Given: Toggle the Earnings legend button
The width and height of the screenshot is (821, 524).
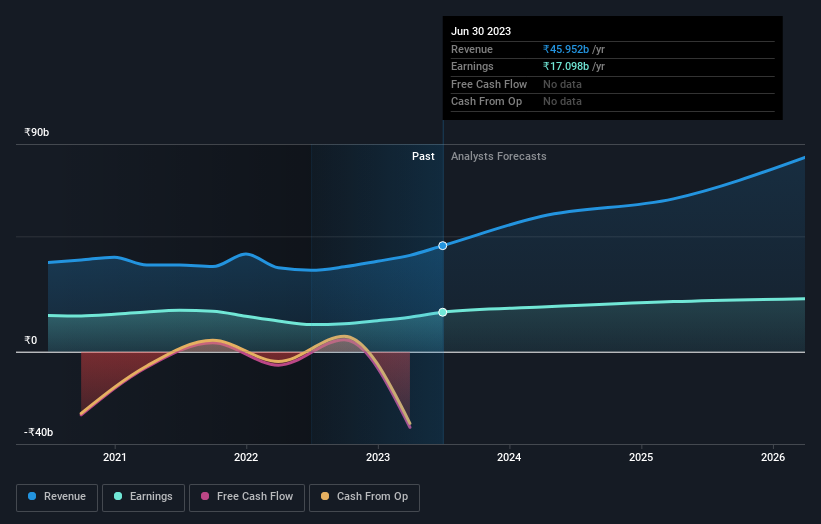Looking at the screenshot, I should [x=143, y=497].
